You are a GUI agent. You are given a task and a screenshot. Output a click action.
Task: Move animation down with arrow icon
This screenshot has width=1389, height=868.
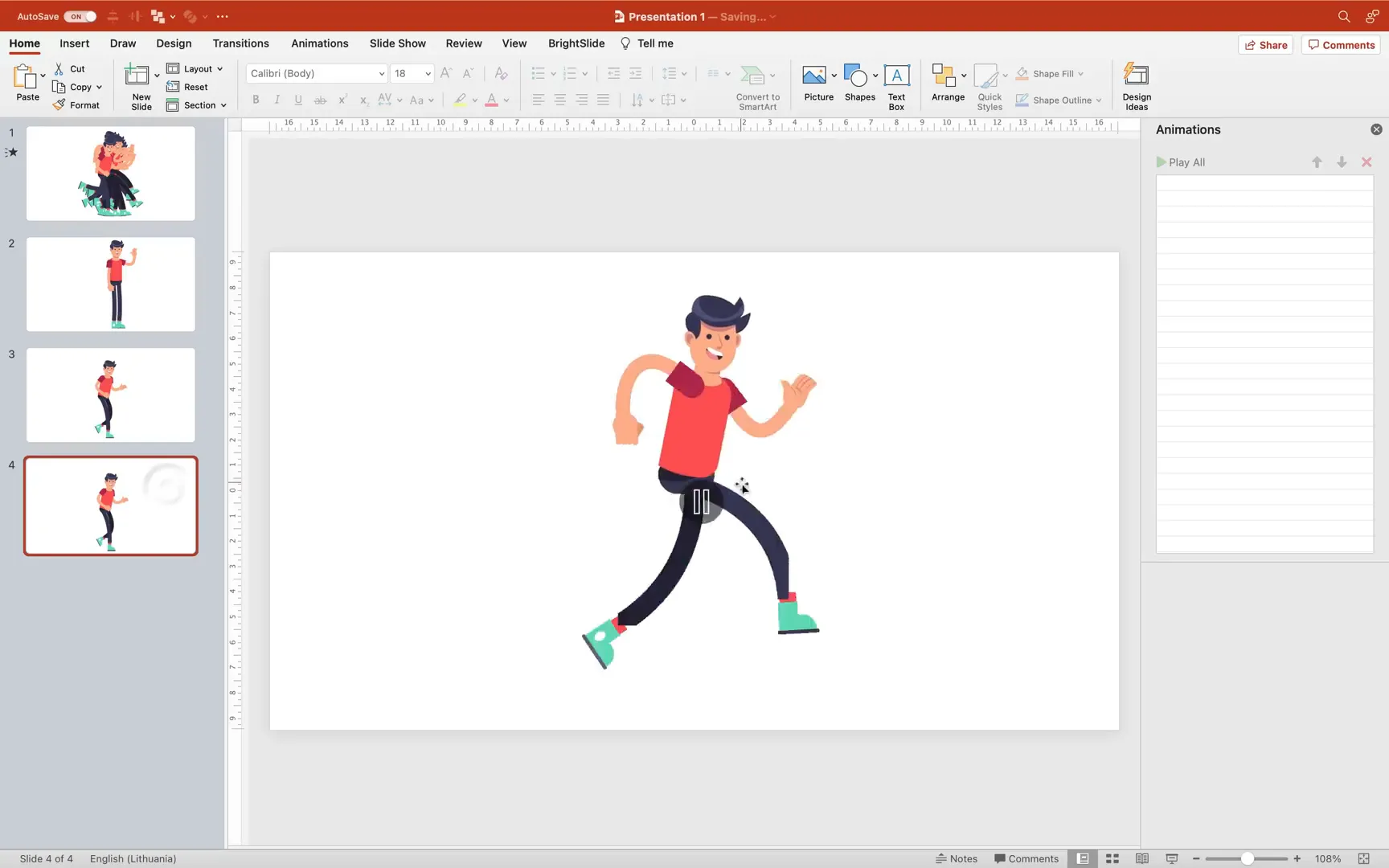1342,162
